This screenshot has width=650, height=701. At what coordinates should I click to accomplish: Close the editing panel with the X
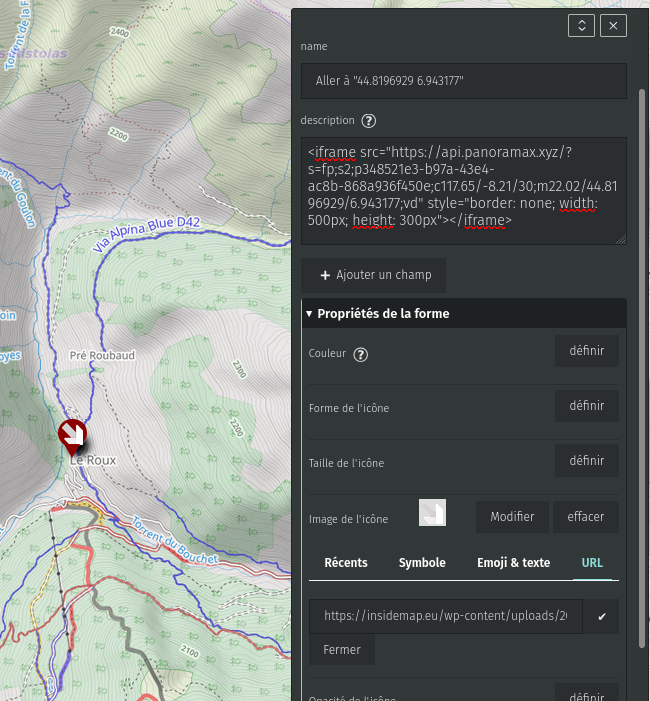(612, 26)
